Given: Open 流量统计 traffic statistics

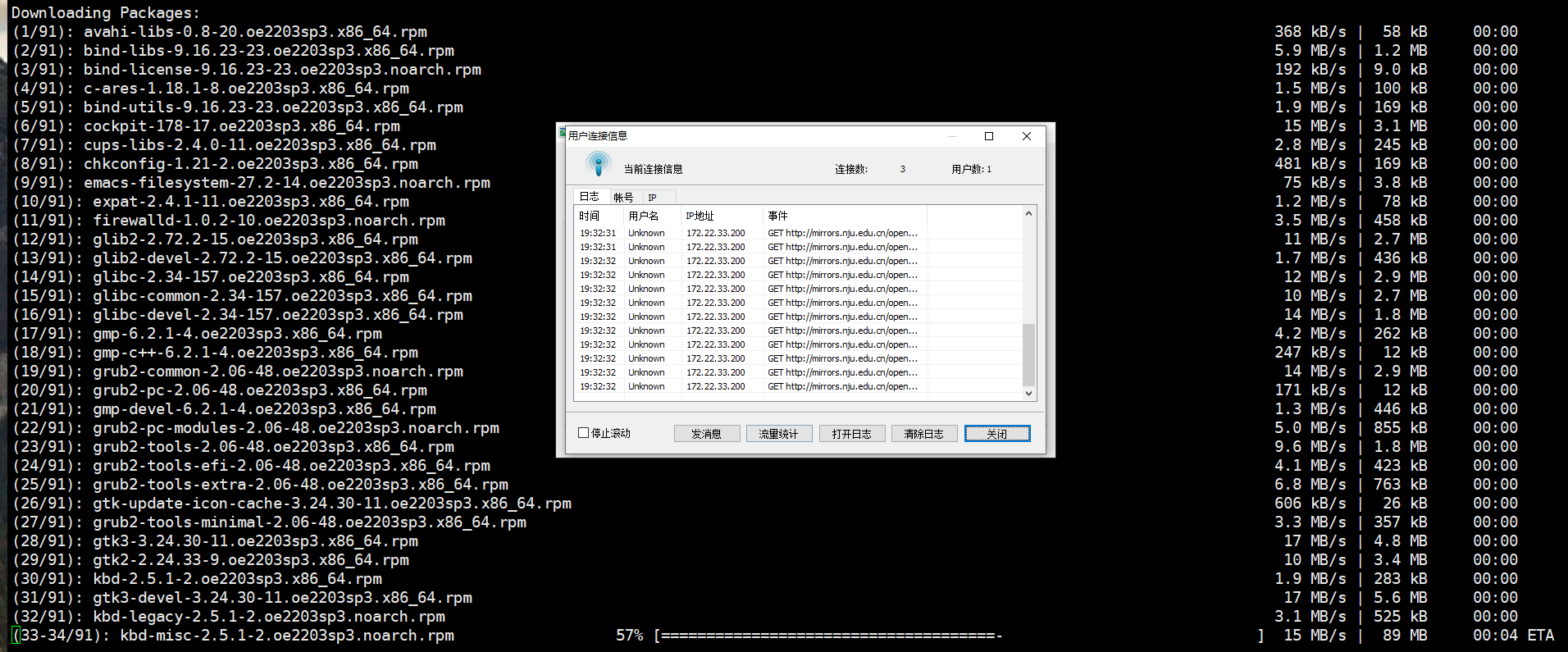Looking at the screenshot, I should tap(779, 434).
